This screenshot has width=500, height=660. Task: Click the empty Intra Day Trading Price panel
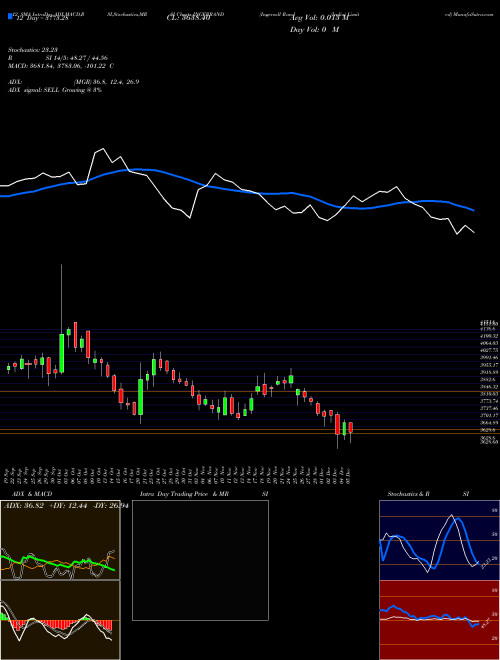200,560
